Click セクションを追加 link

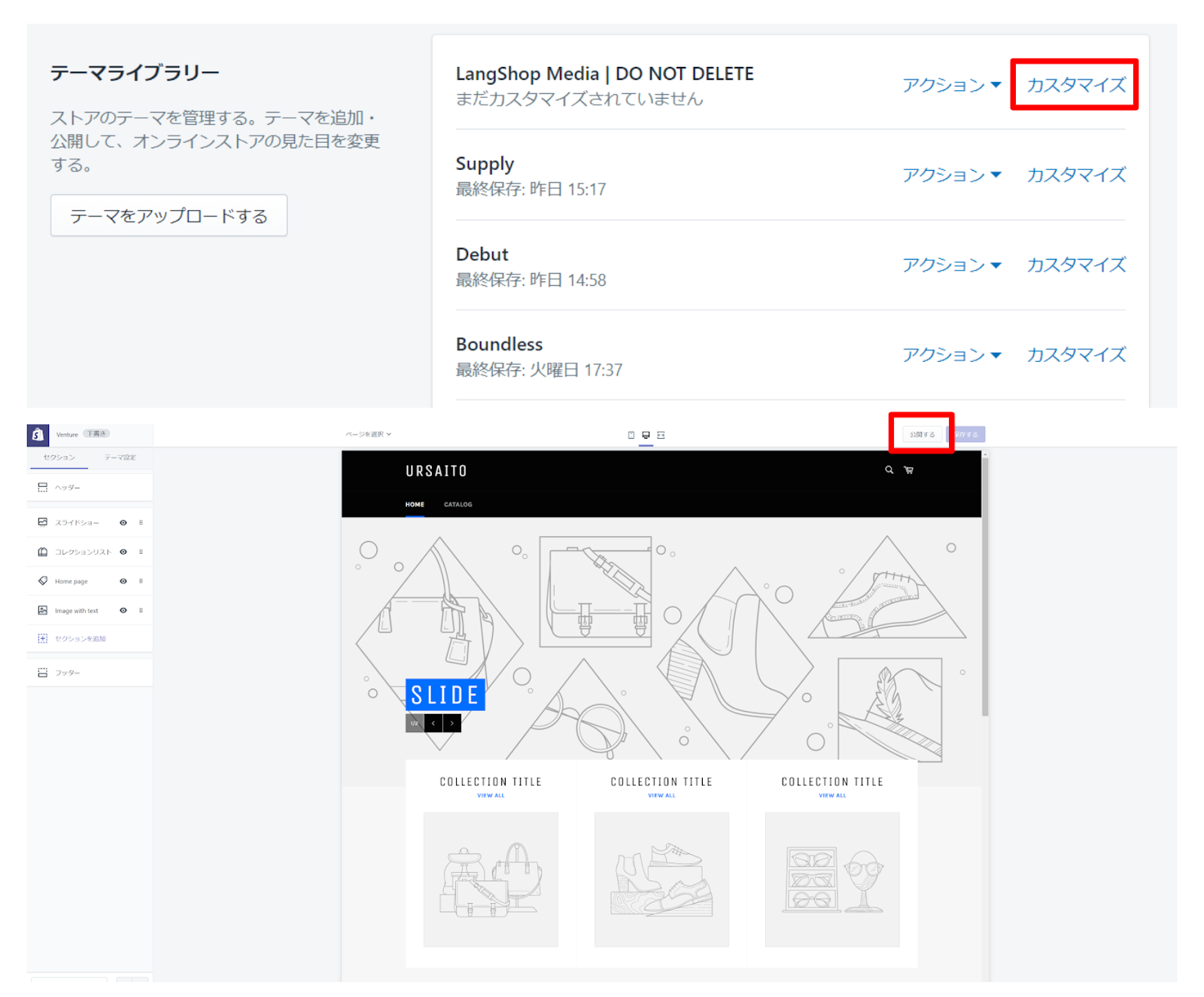81,638
